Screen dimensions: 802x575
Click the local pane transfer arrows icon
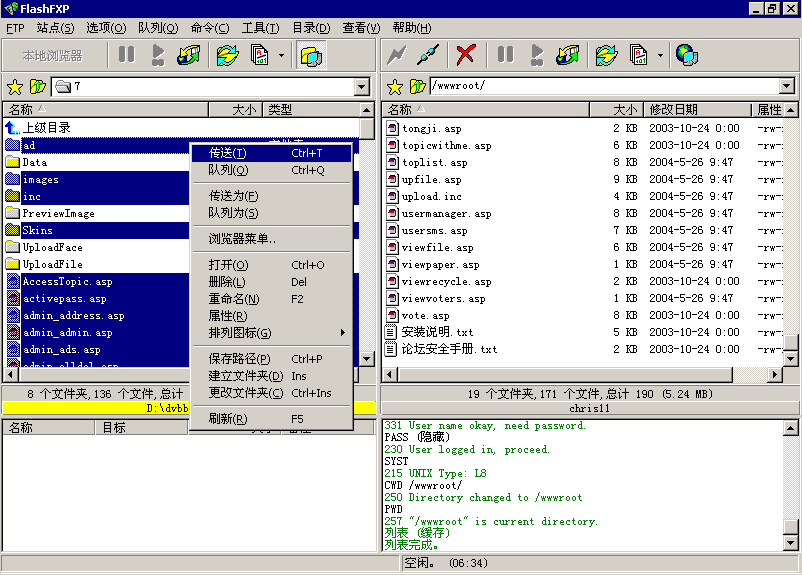point(189,55)
